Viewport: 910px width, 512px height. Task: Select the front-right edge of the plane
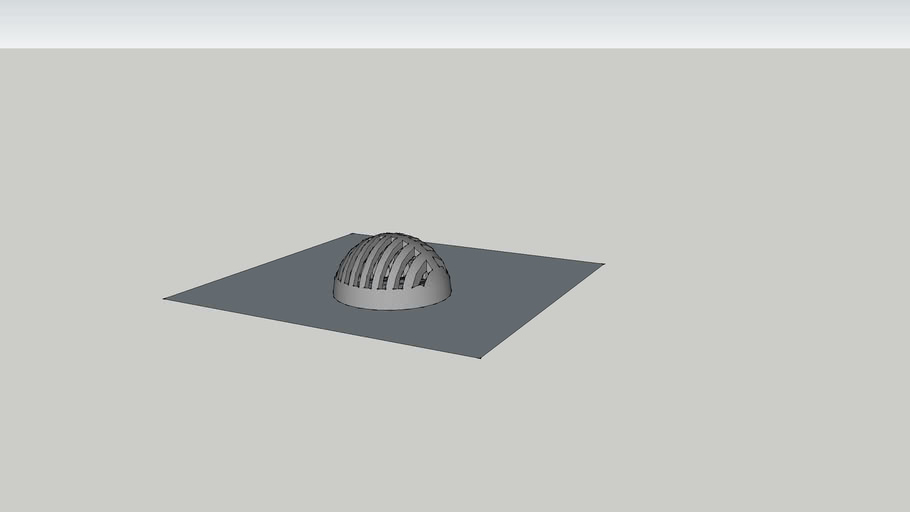point(542,310)
